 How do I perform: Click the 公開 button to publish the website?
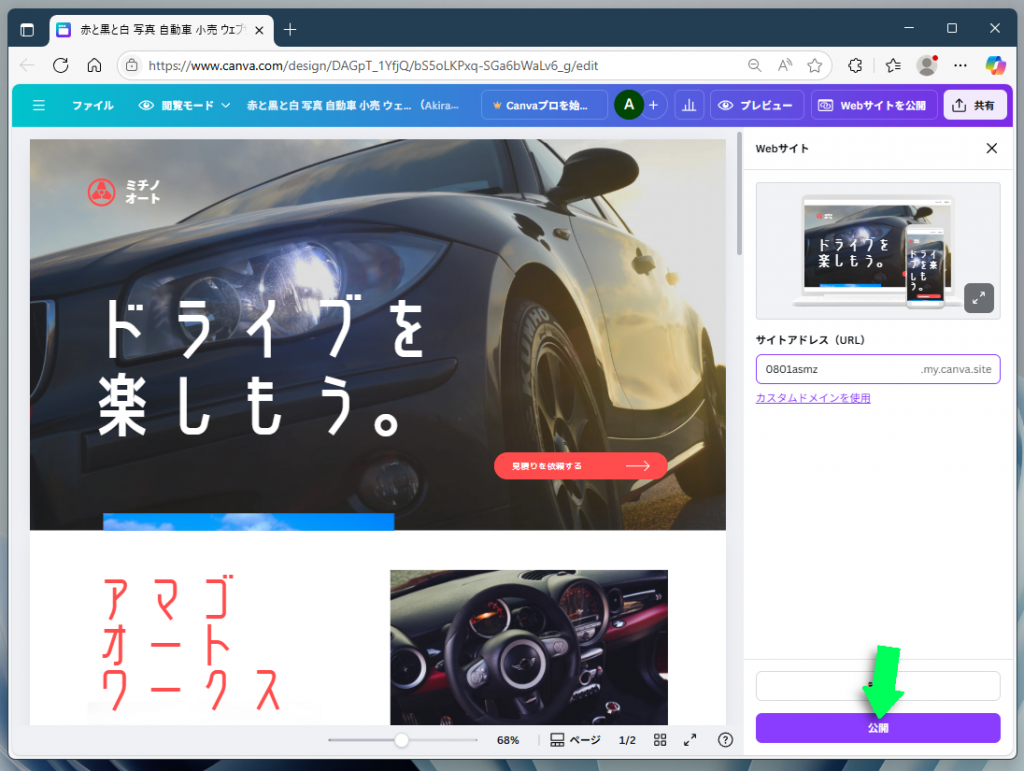(x=877, y=728)
